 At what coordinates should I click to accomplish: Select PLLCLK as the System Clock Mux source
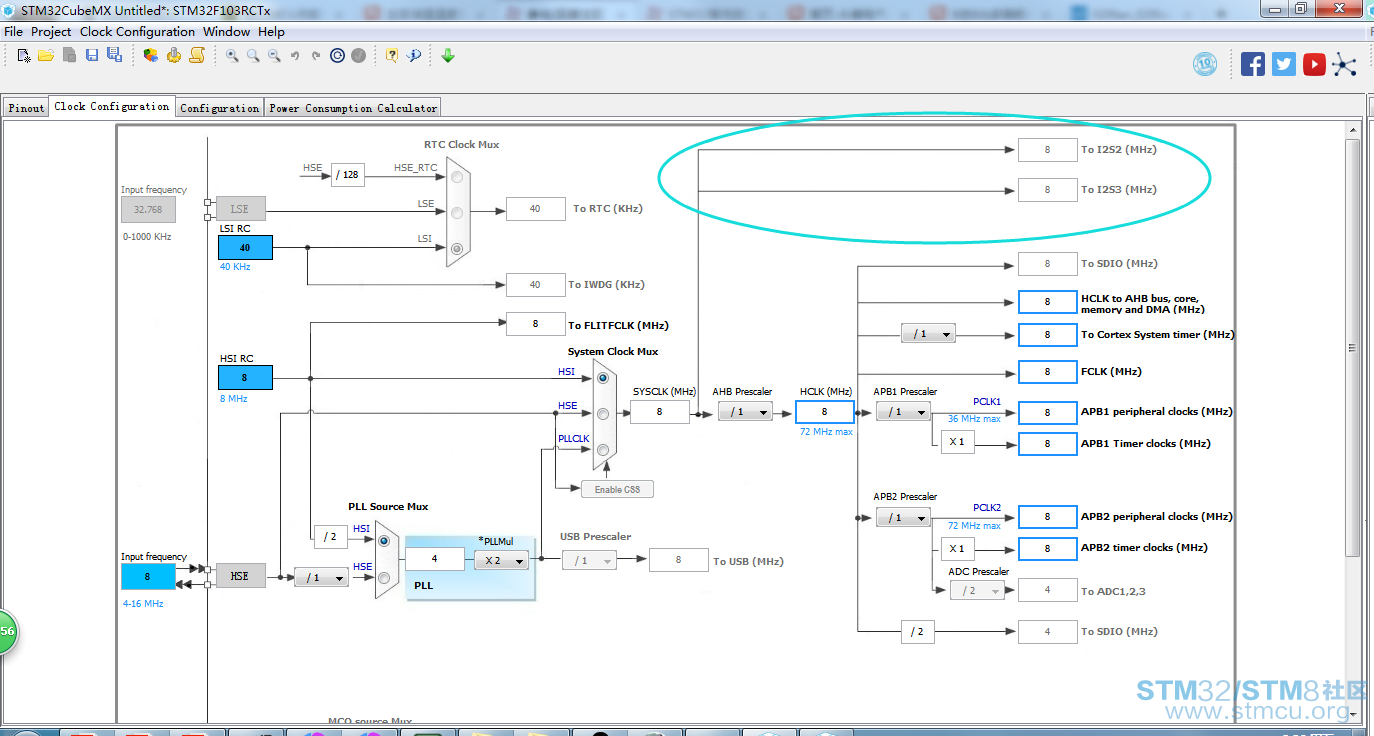pos(603,450)
